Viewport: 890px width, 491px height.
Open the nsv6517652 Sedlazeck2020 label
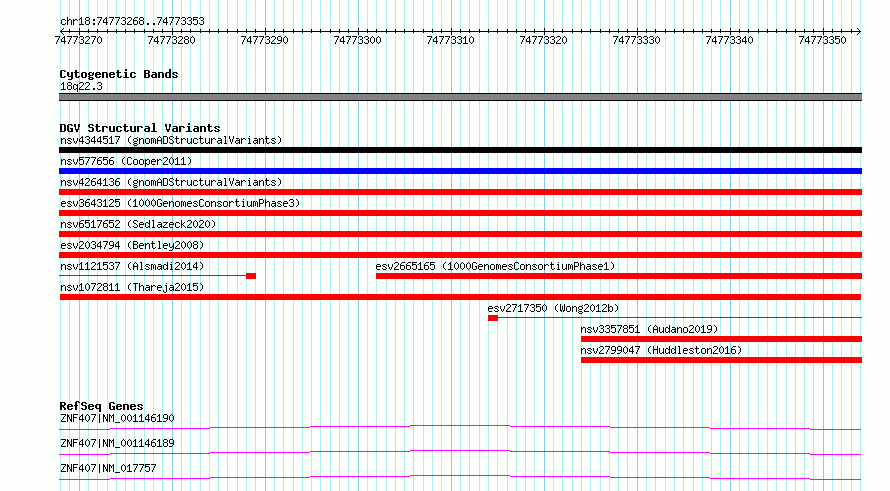pyautogui.click(x=138, y=224)
